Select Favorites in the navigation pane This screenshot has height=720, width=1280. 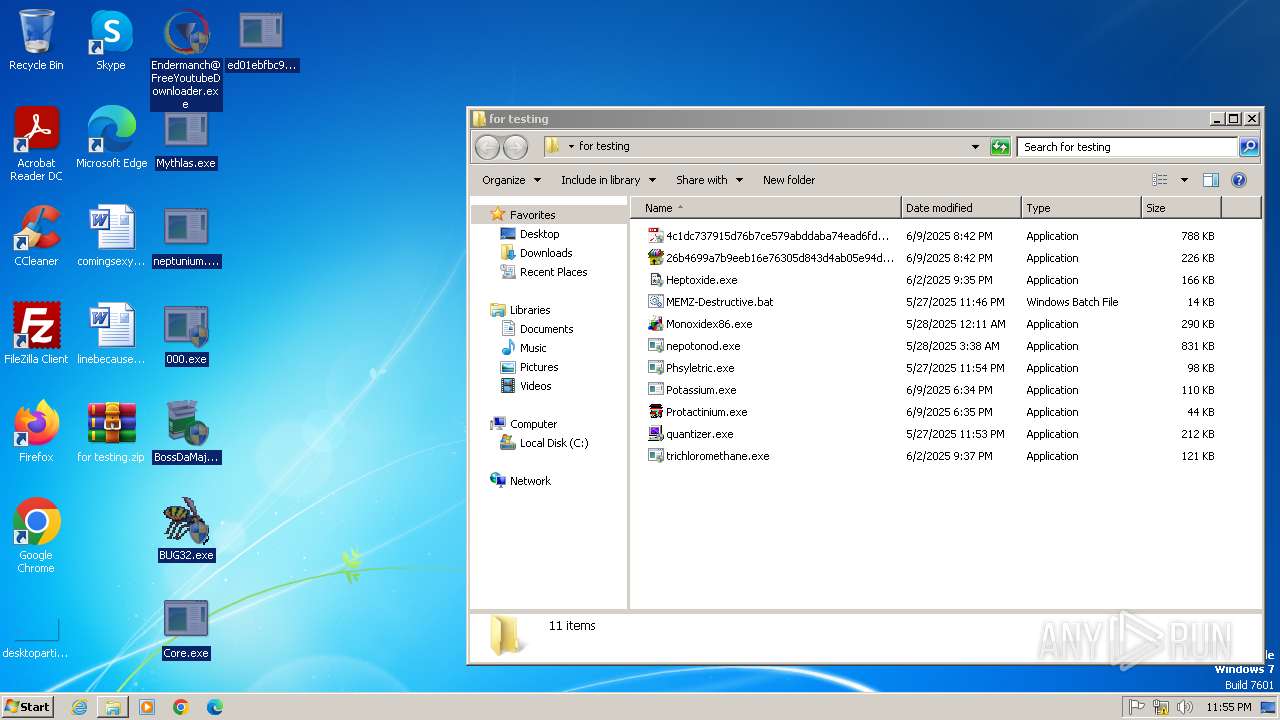[x=532, y=215]
